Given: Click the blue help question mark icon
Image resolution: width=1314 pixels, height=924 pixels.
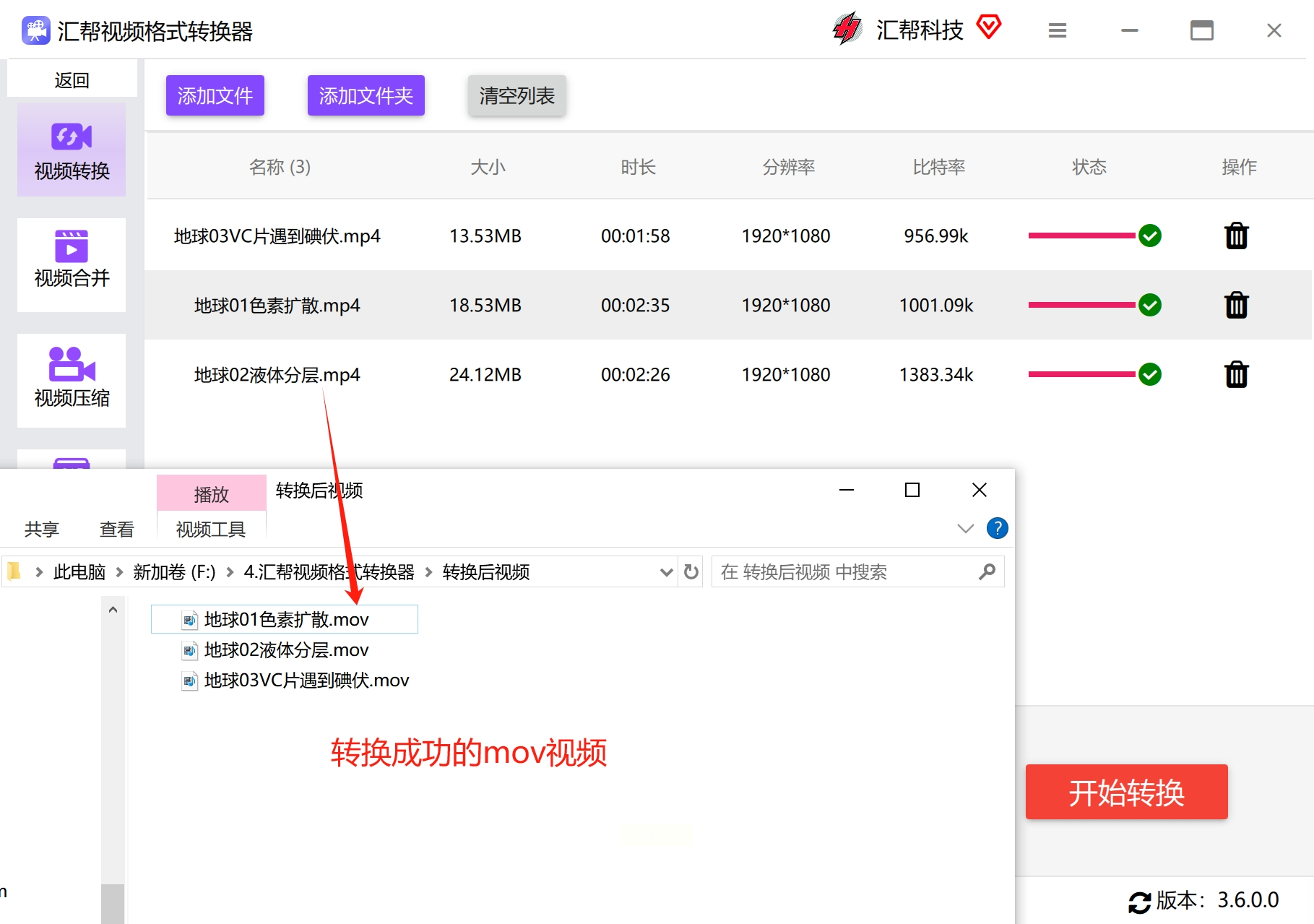Looking at the screenshot, I should 997,528.
